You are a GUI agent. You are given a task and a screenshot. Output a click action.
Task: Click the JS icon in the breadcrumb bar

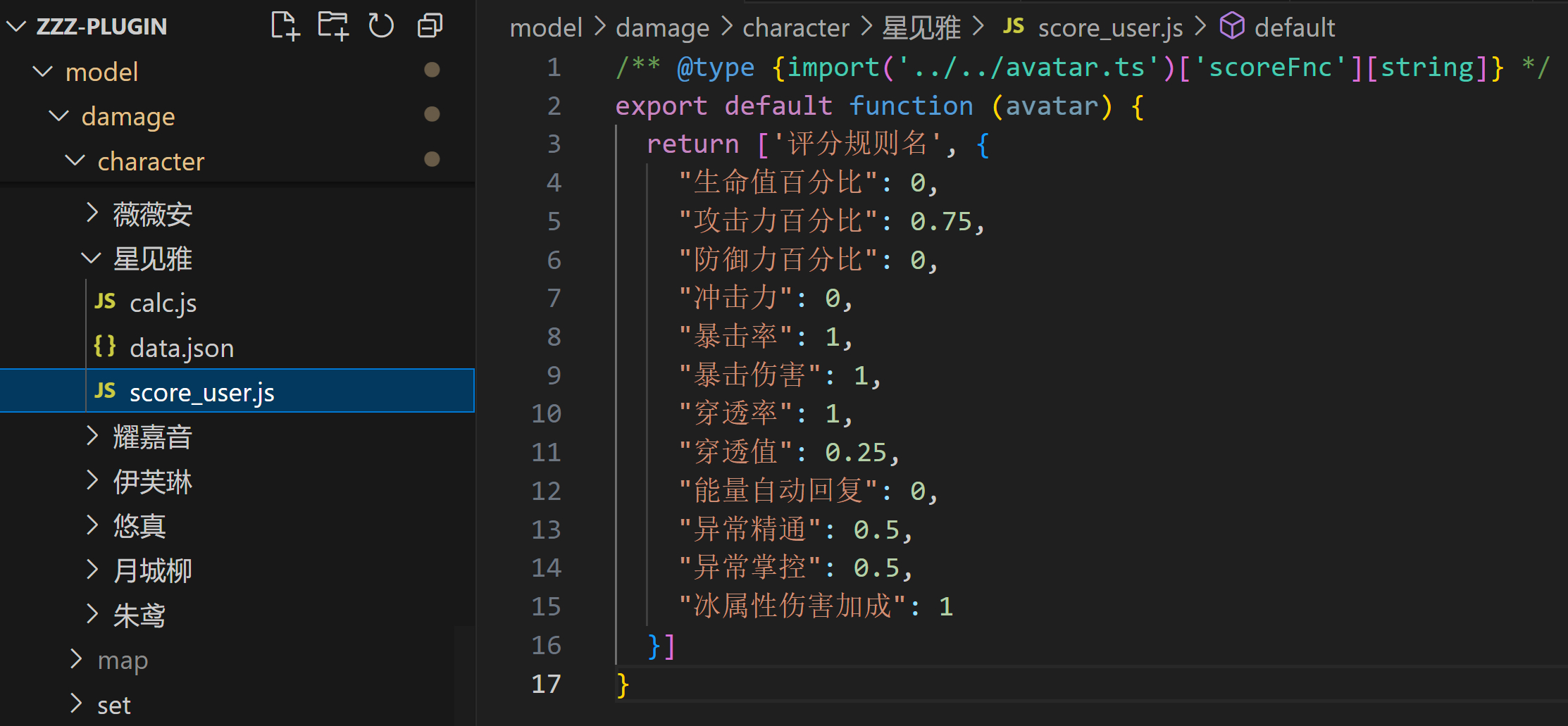pyautogui.click(x=1013, y=27)
